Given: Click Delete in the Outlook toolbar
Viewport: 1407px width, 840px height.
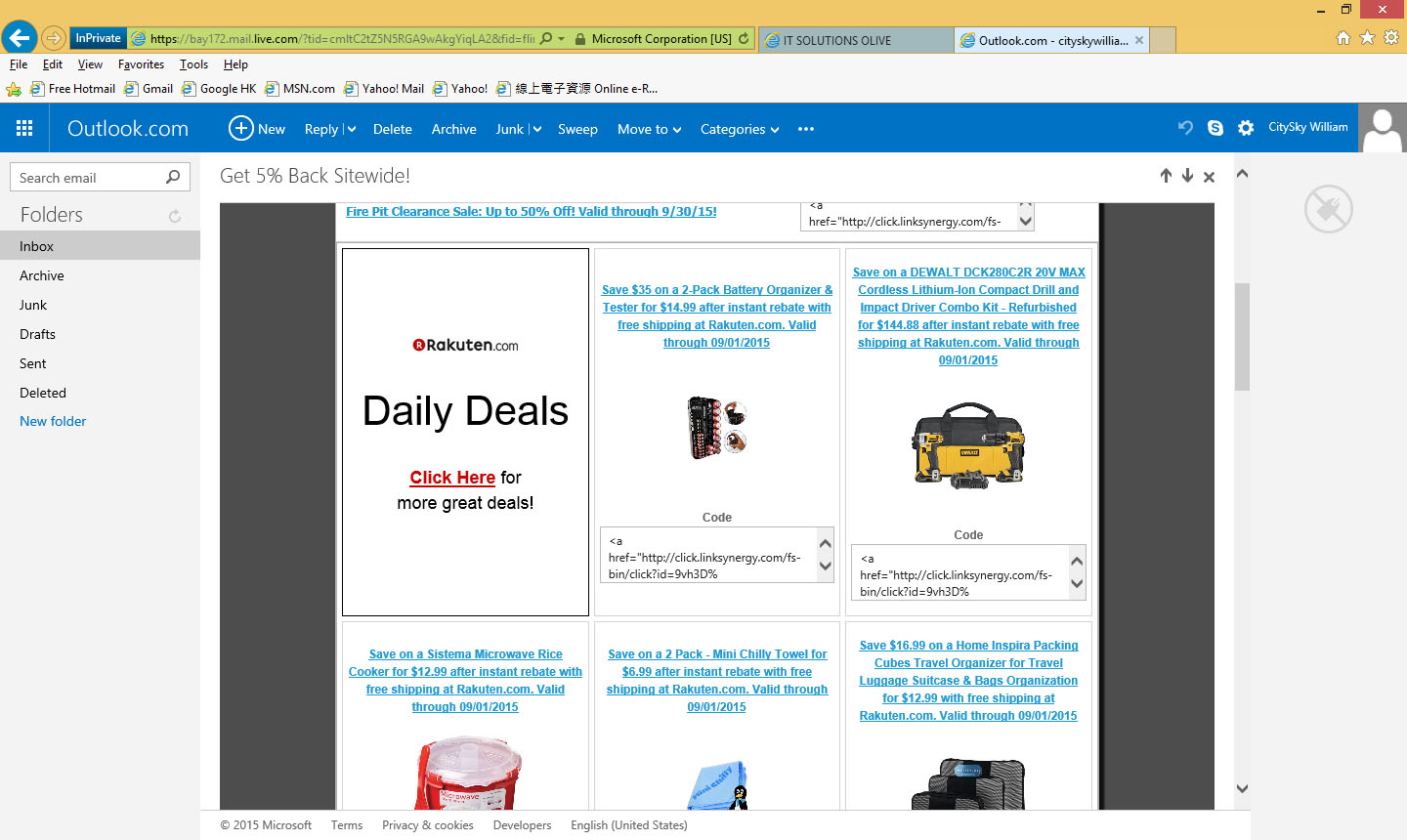Looking at the screenshot, I should tap(392, 129).
